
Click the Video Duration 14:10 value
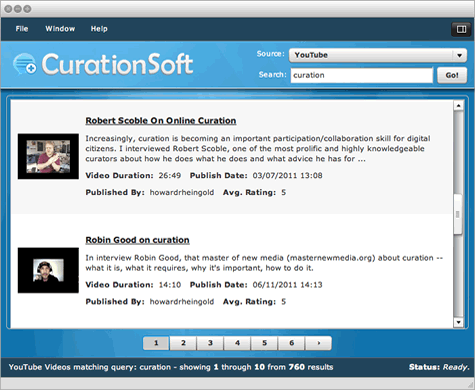pos(170,285)
